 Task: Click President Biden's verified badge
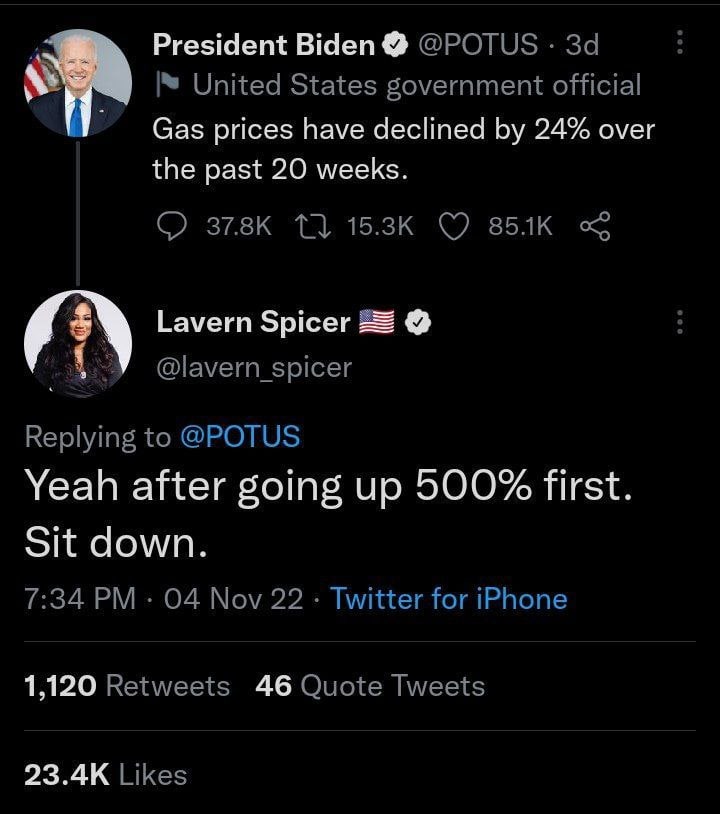(x=396, y=45)
